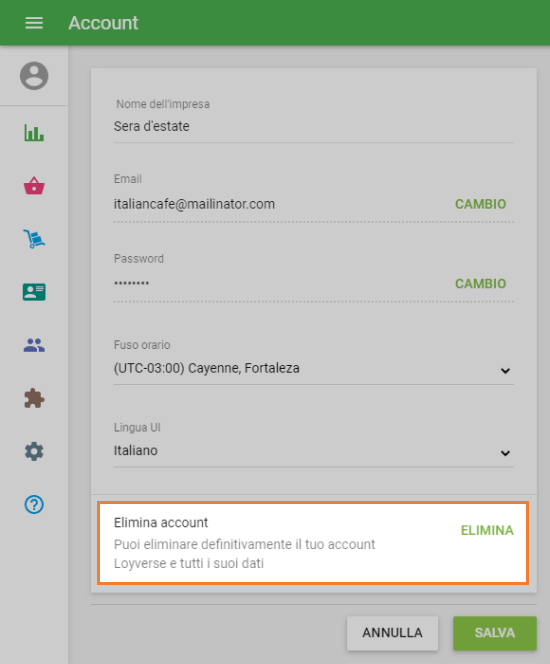Click the ANNULLA button

392,633
